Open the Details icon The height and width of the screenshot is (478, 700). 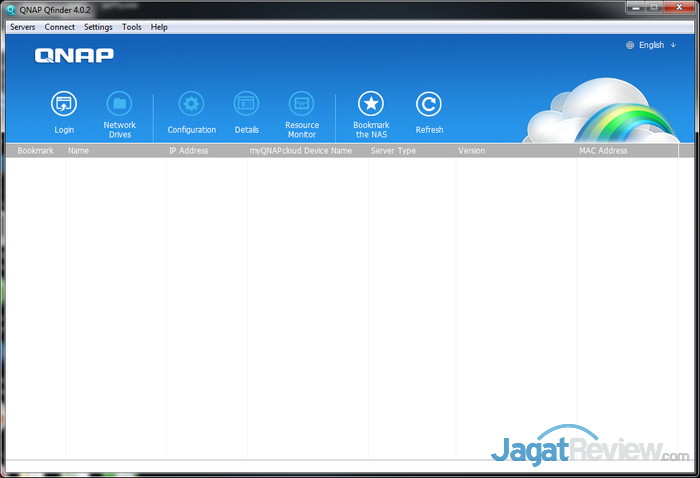pyautogui.click(x=246, y=104)
